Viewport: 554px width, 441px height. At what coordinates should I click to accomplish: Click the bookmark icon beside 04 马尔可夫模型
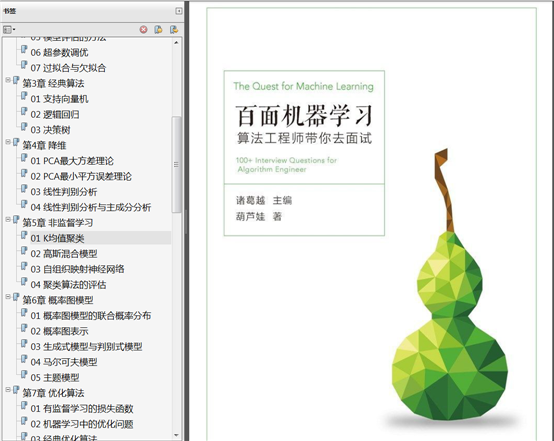click(x=24, y=359)
